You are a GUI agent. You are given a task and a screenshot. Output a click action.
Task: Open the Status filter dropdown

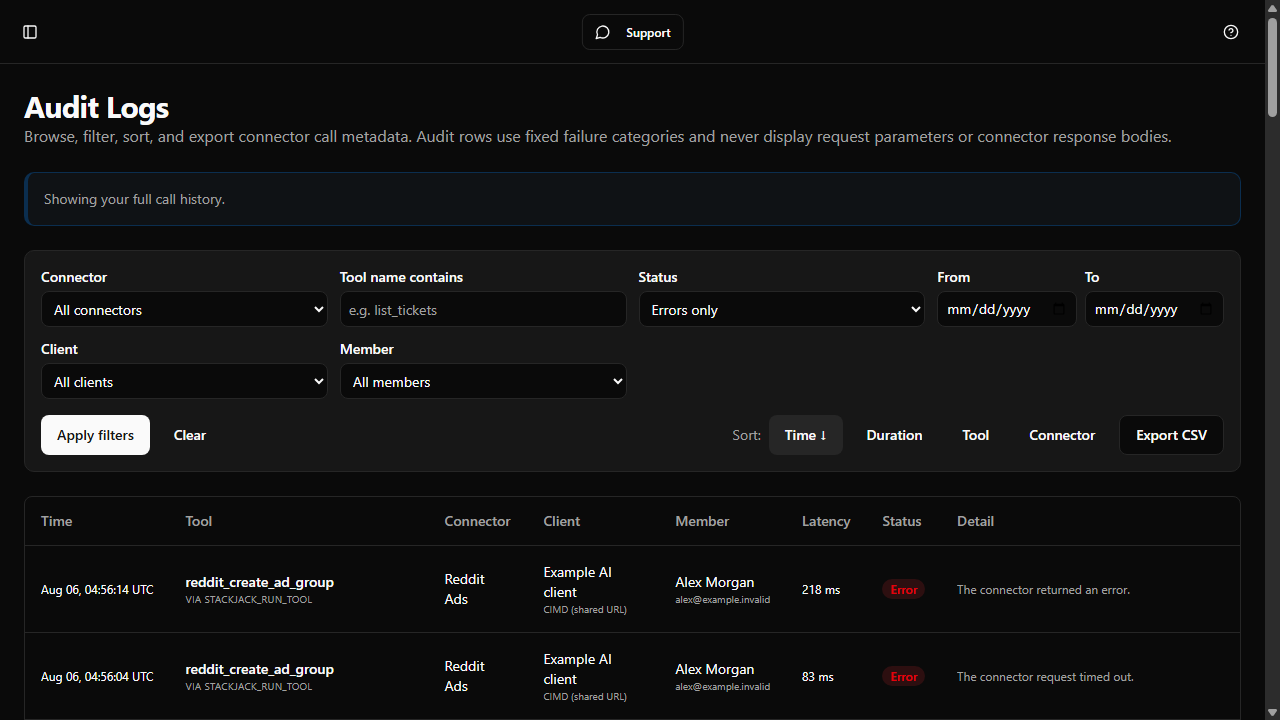point(782,310)
